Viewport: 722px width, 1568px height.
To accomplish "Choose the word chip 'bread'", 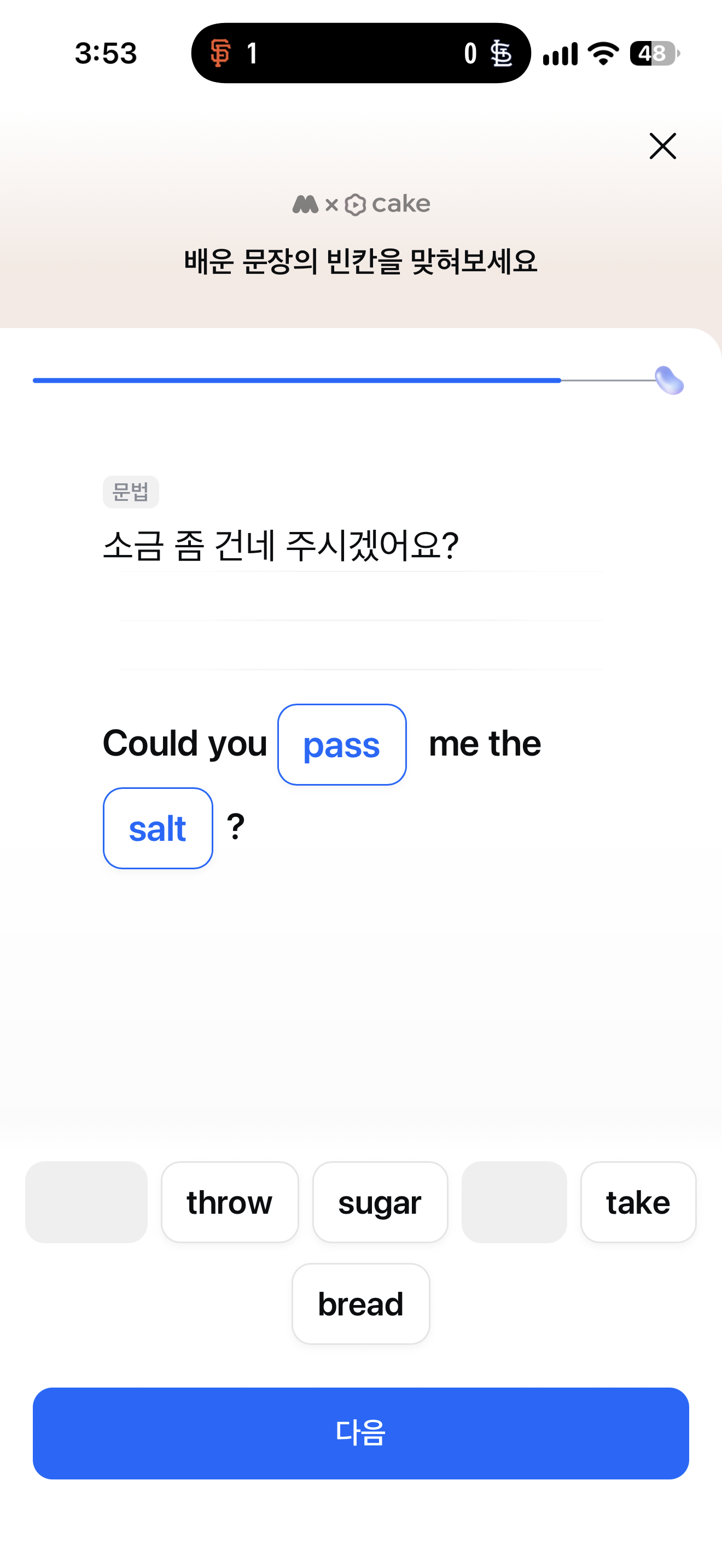I will coord(361,1304).
